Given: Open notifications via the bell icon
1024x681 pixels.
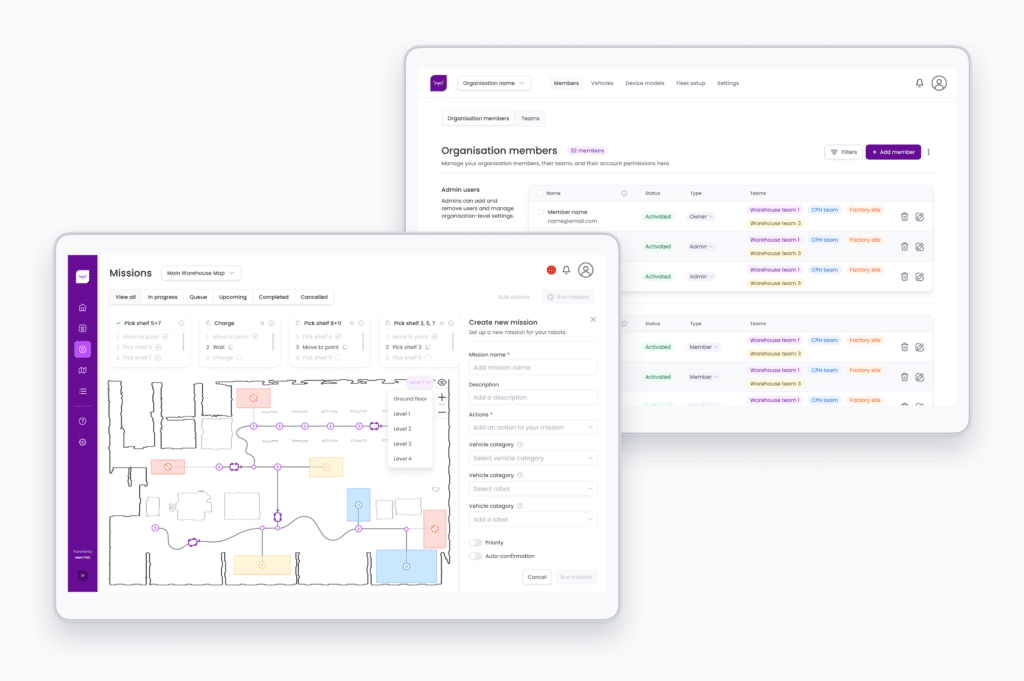Looking at the screenshot, I should point(565,270).
